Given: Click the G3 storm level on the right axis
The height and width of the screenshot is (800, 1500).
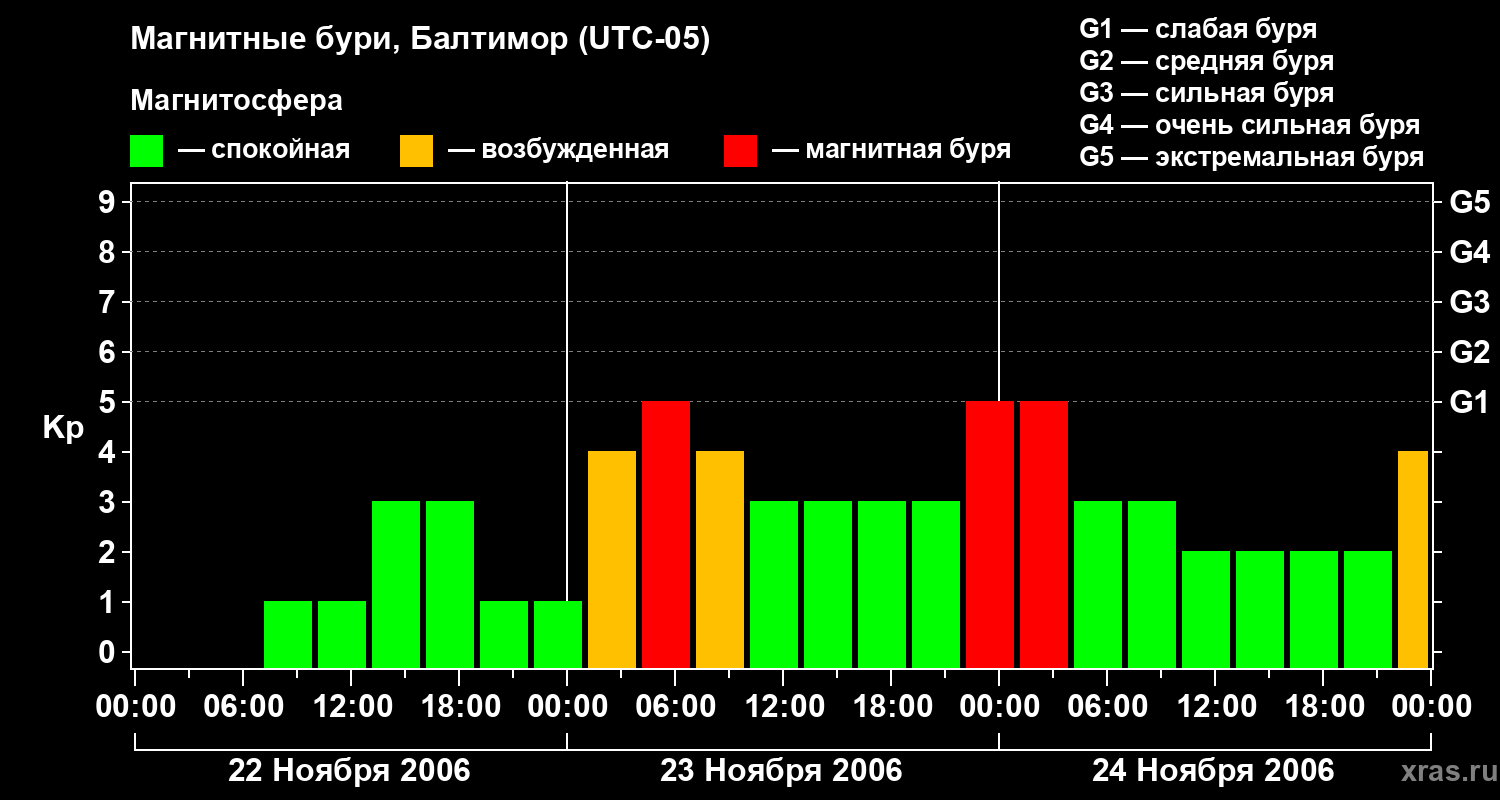Looking at the screenshot, I should click(x=1470, y=302).
